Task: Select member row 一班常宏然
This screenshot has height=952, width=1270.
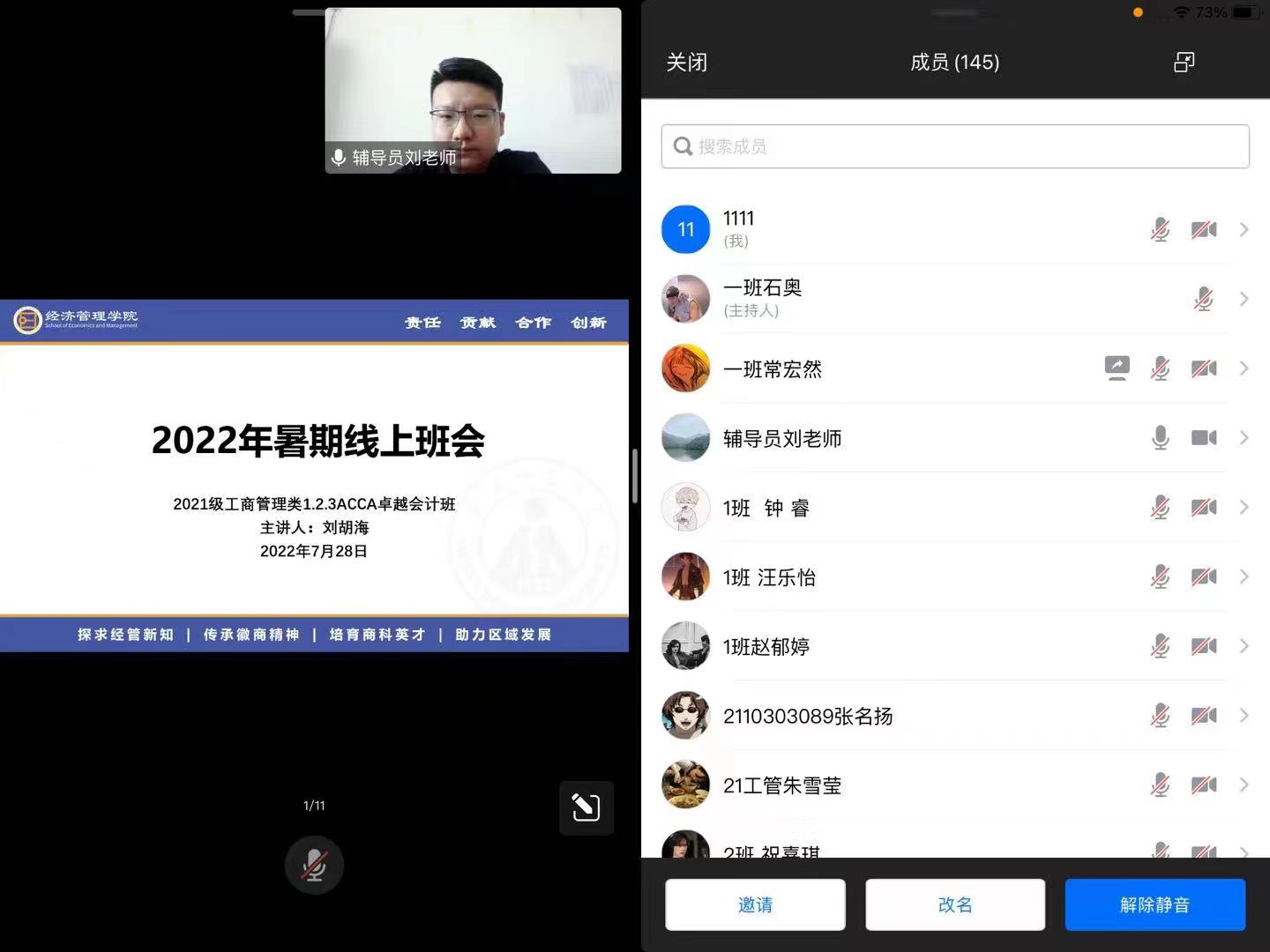Action: (x=882, y=368)
